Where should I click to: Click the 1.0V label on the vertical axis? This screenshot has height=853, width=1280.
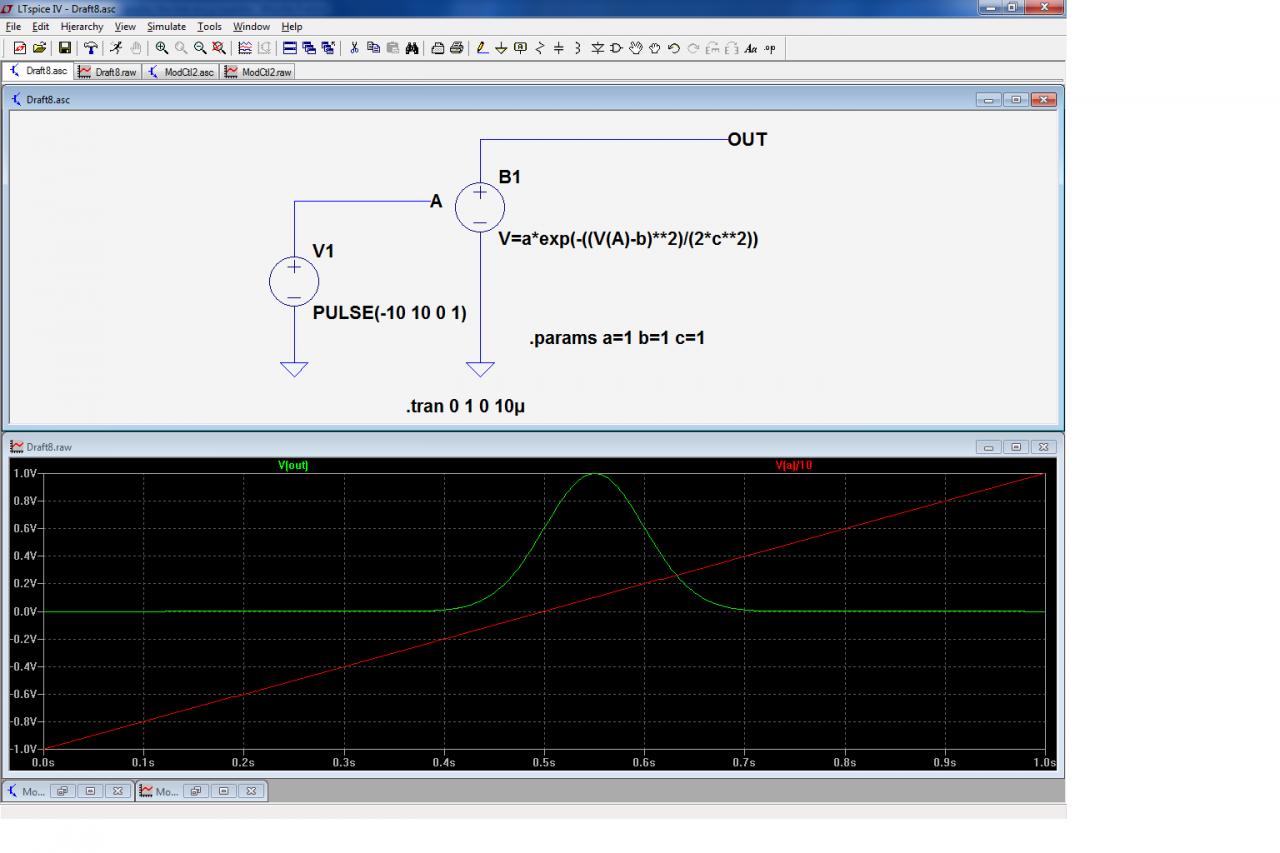coord(24,473)
